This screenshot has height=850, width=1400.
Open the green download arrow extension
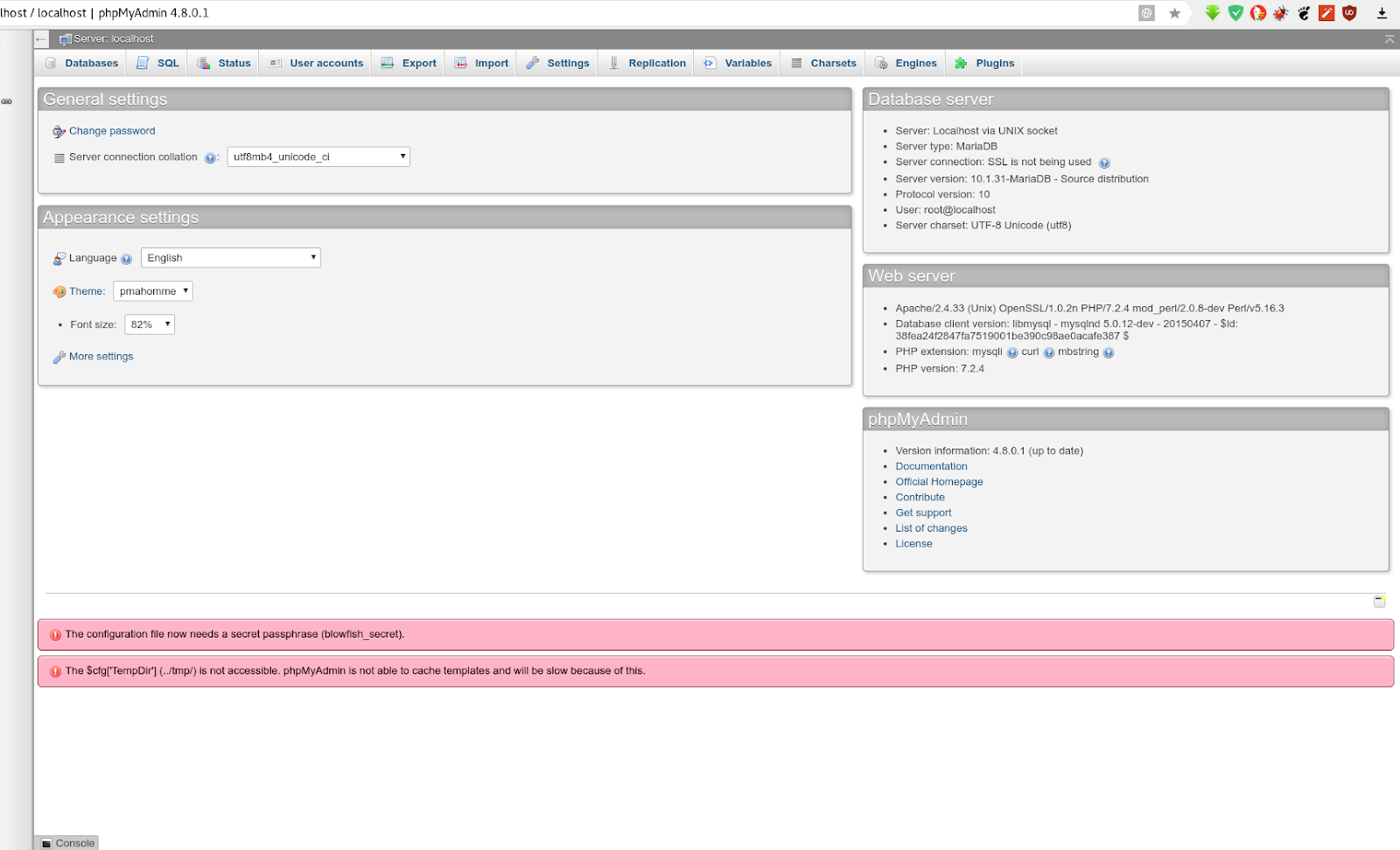pyautogui.click(x=1213, y=13)
